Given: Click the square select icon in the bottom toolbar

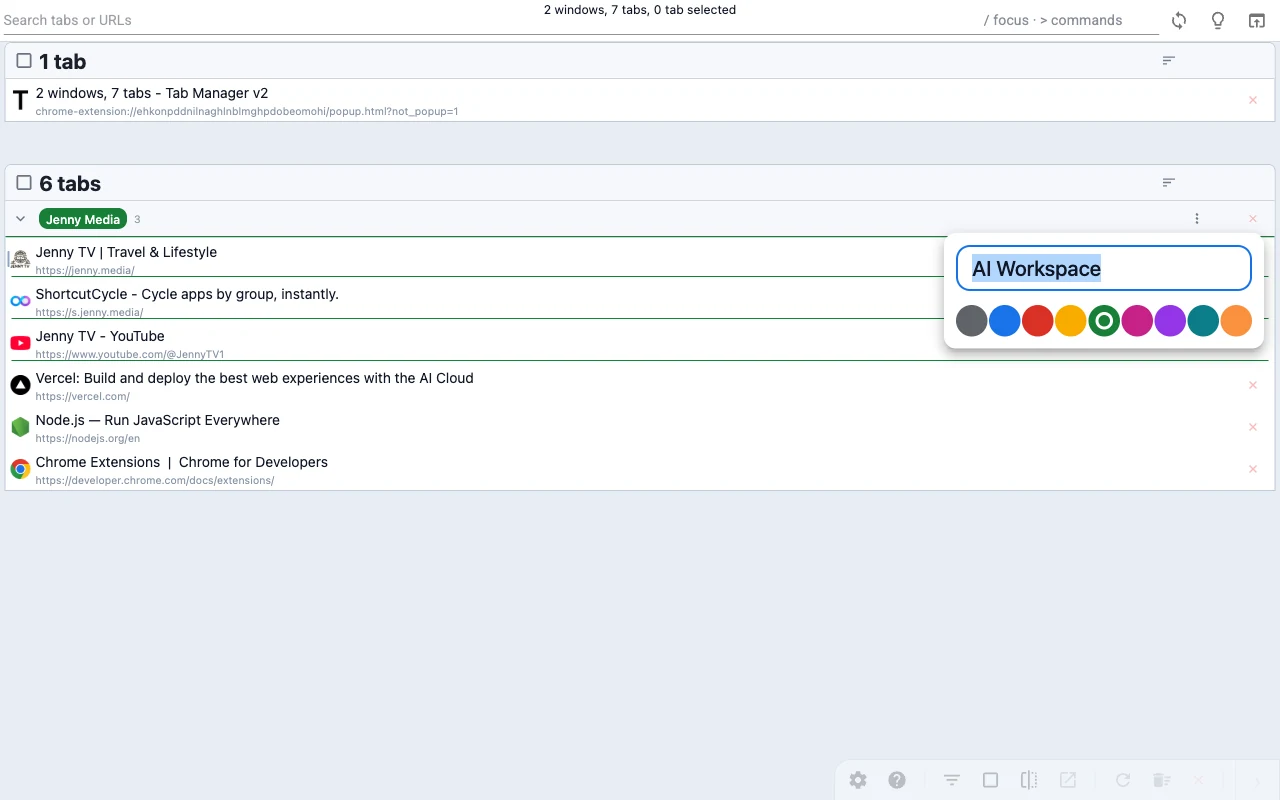Looking at the screenshot, I should (x=990, y=780).
